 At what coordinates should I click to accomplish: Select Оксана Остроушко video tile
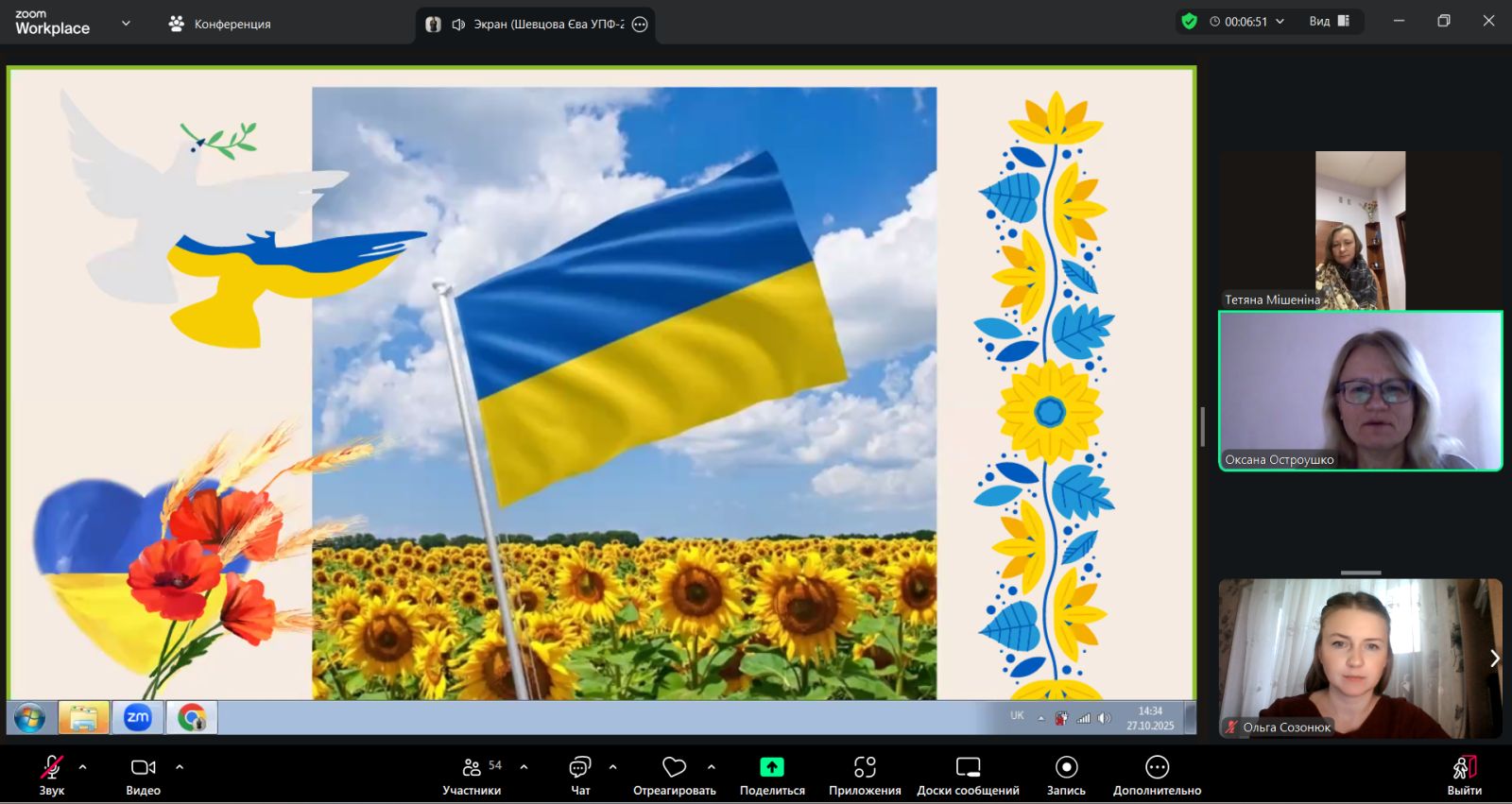(x=1360, y=390)
